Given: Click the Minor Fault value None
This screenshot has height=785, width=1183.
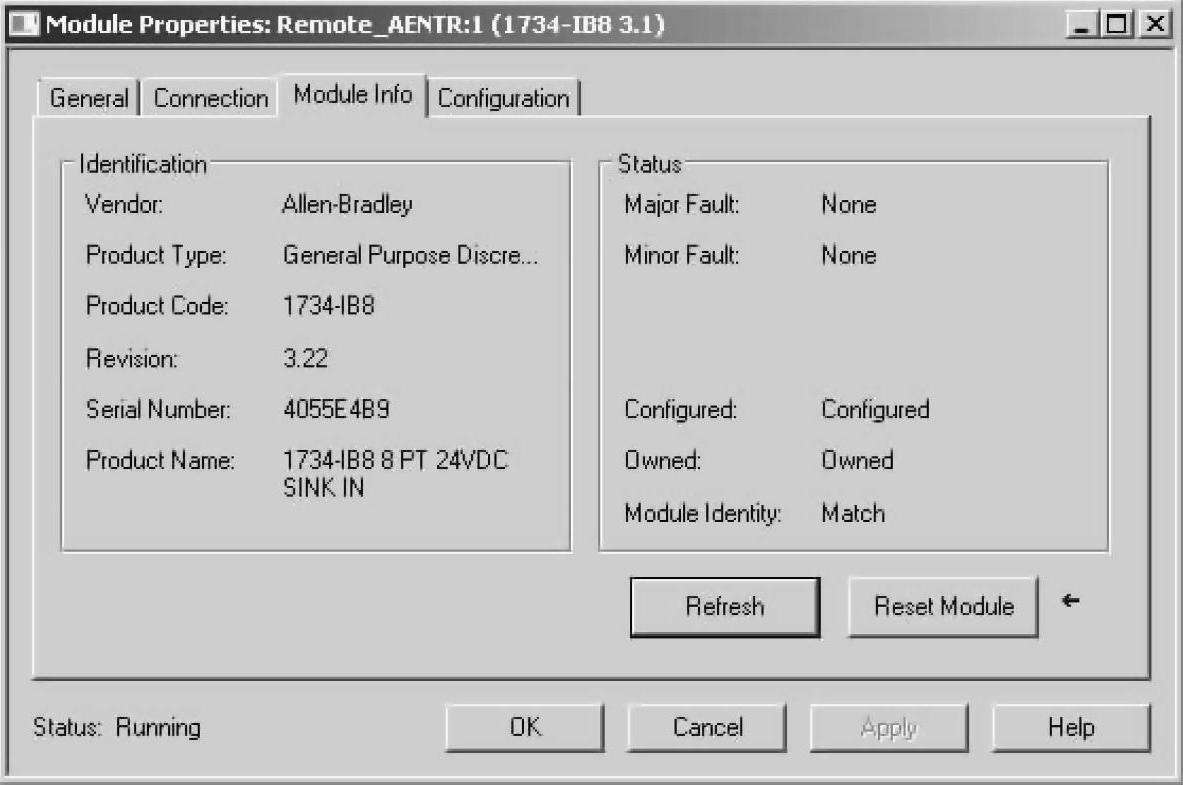Looking at the screenshot, I should 849,255.
